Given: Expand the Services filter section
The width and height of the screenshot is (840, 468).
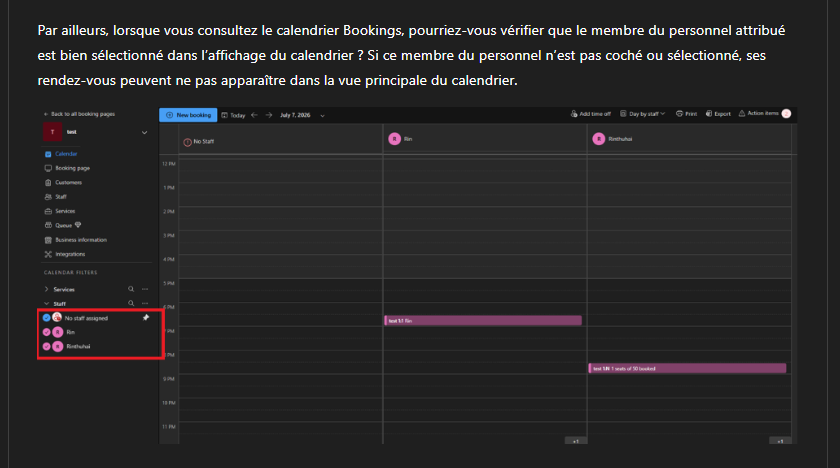Looking at the screenshot, I should point(46,289).
